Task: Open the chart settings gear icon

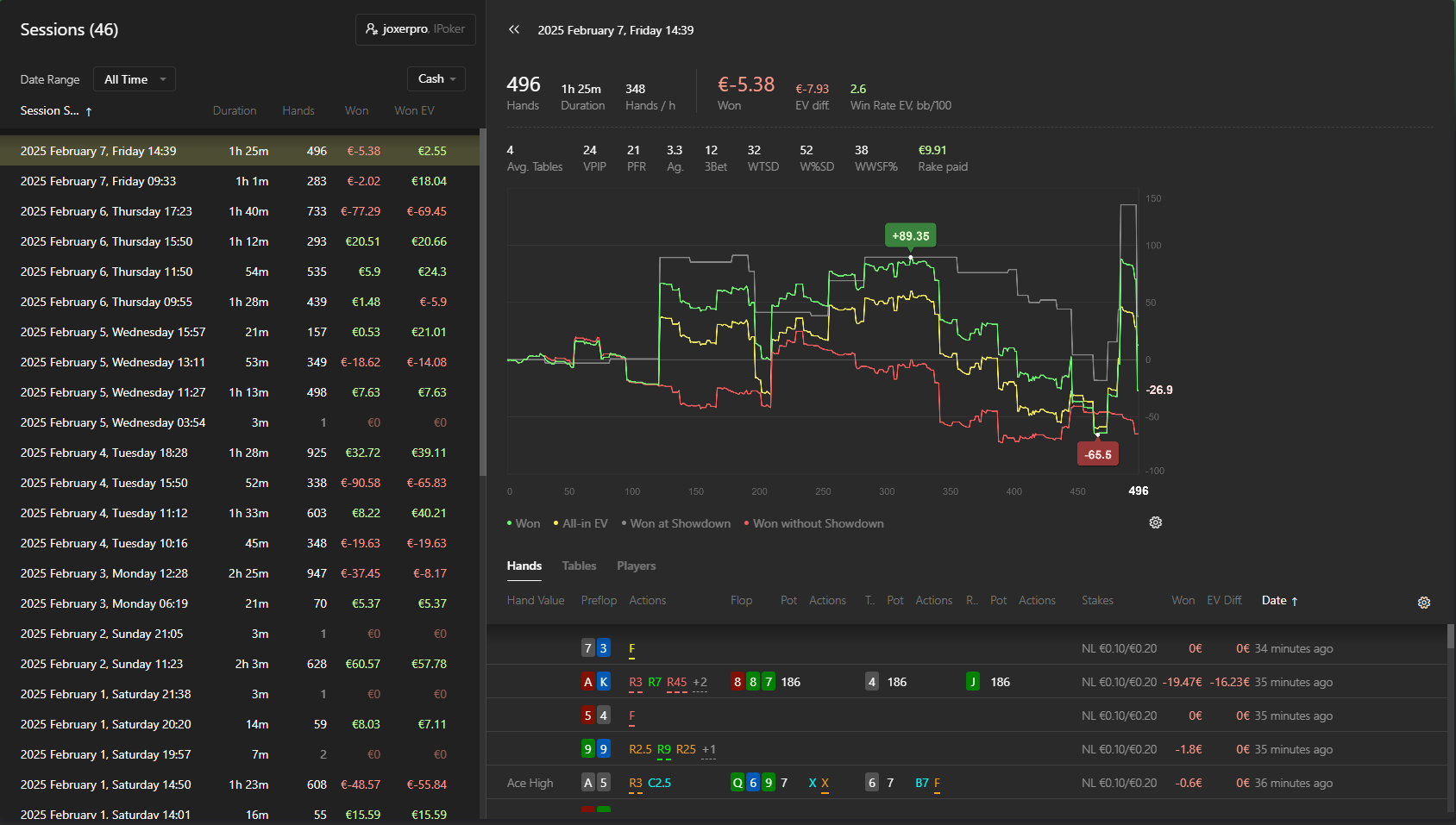Action: pyautogui.click(x=1156, y=522)
